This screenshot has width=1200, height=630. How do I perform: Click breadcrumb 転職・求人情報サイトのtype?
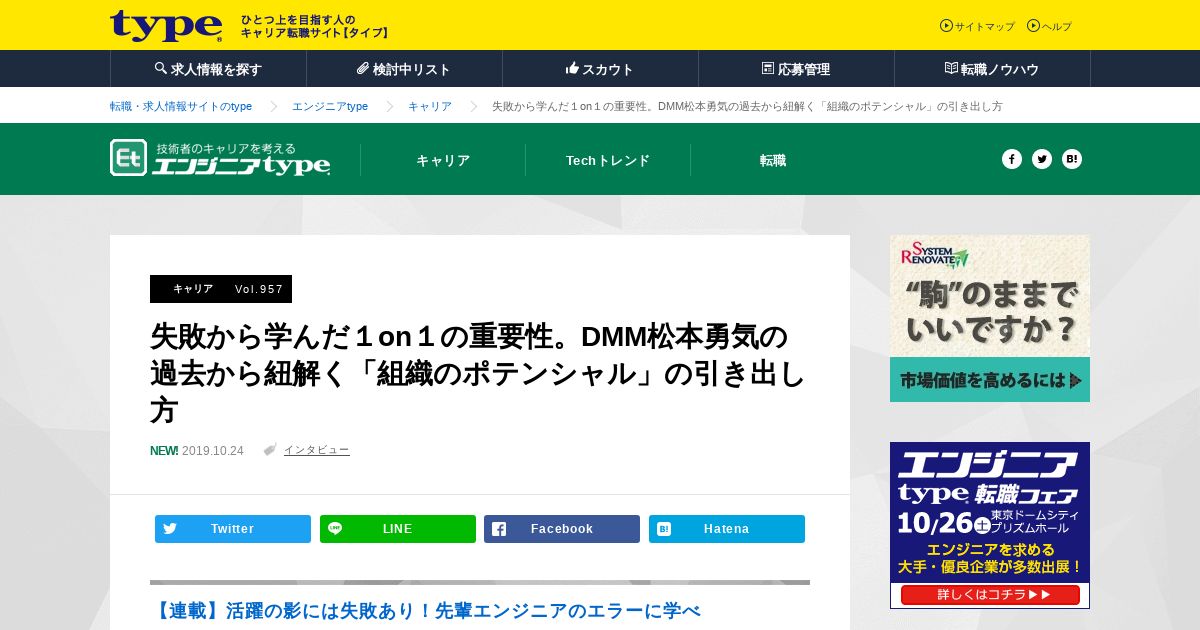pyautogui.click(x=181, y=106)
